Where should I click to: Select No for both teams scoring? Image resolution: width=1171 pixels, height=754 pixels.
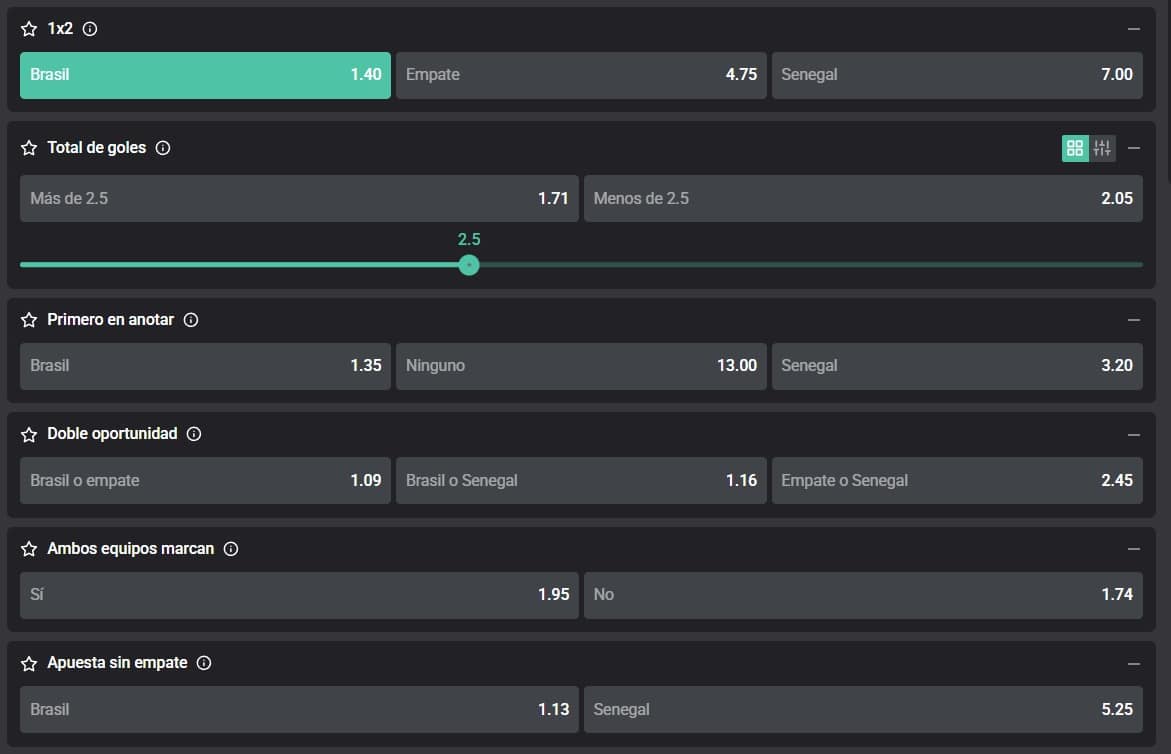click(862, 595)
